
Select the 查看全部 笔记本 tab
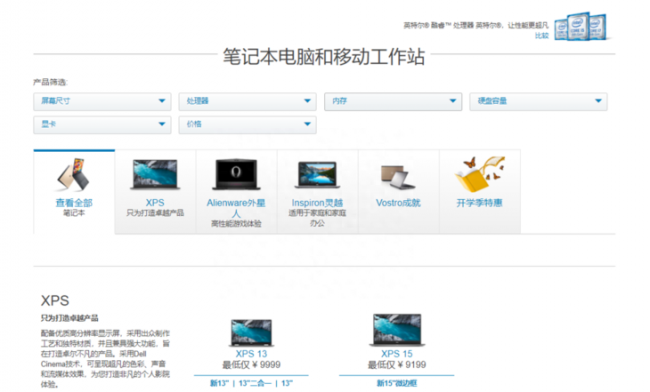74,192
